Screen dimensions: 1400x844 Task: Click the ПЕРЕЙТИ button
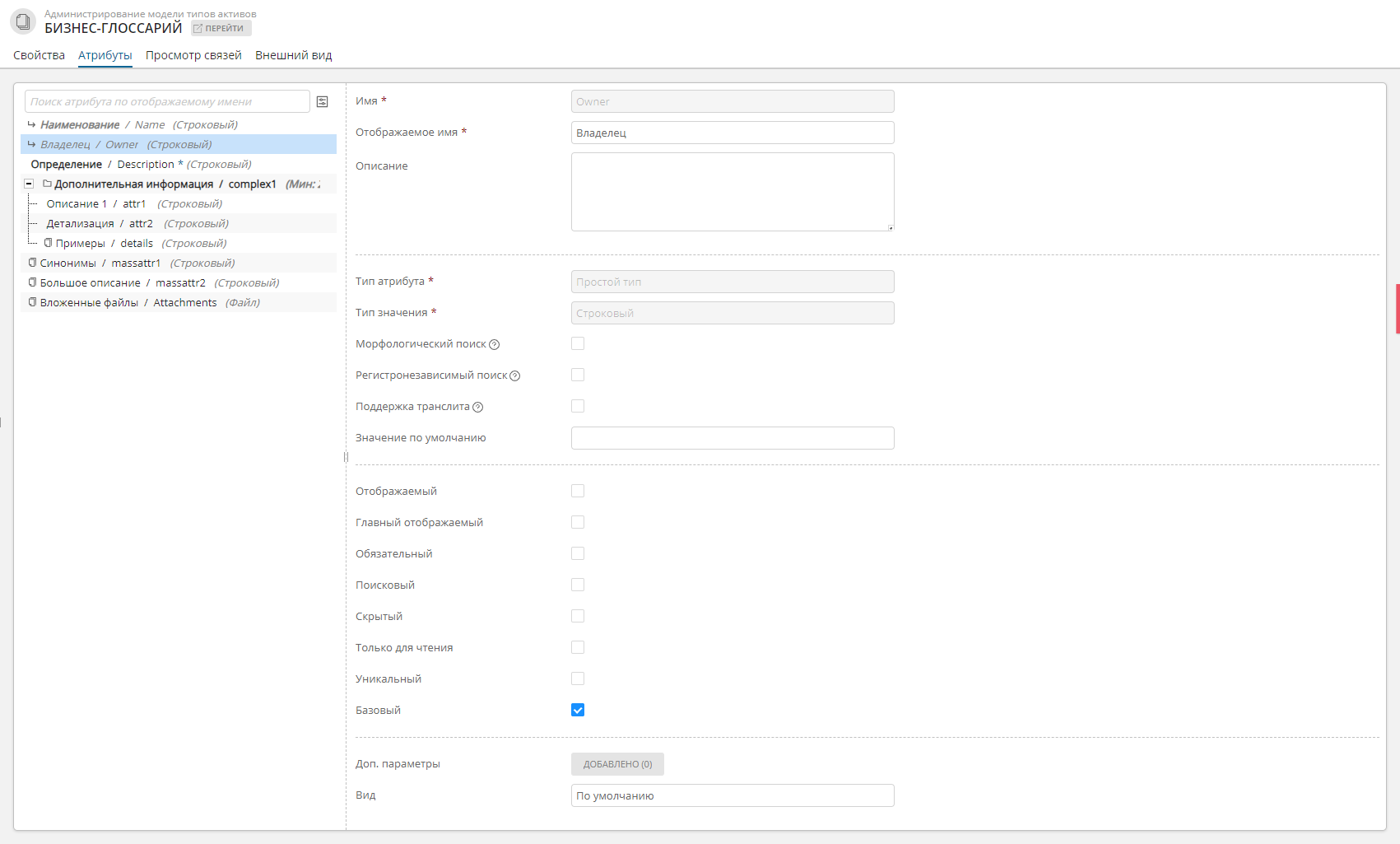point(221,28)
